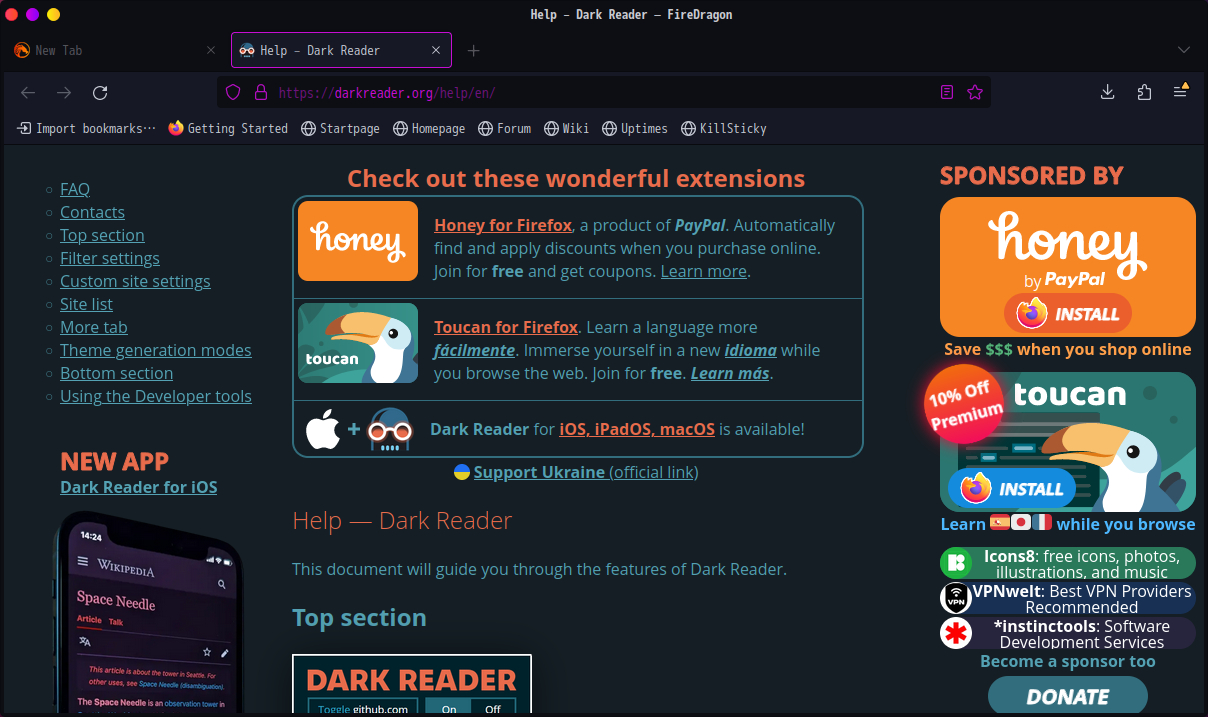This screenshot has height=717, width=1208.
Task: Jump to Custom site settings link
Action: click(x=135, y=281)
